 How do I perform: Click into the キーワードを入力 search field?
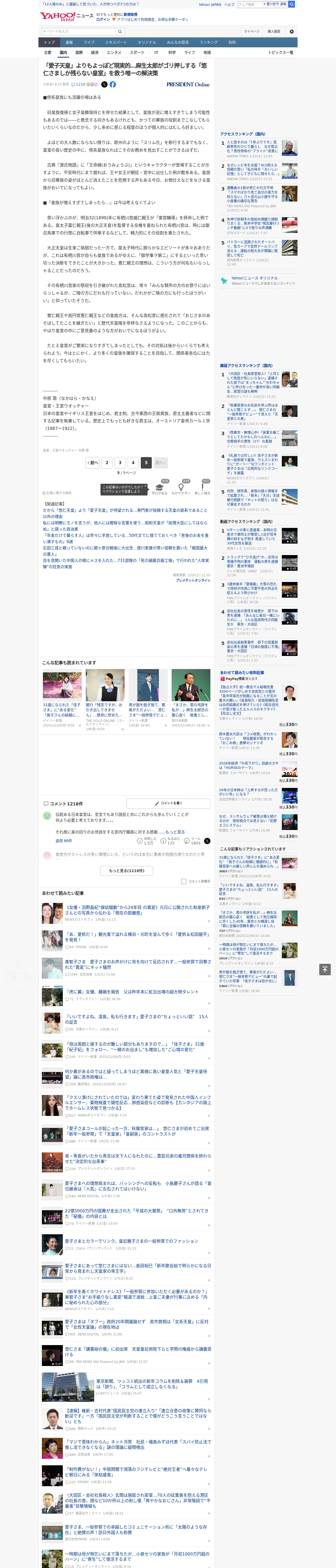point(78,31)
